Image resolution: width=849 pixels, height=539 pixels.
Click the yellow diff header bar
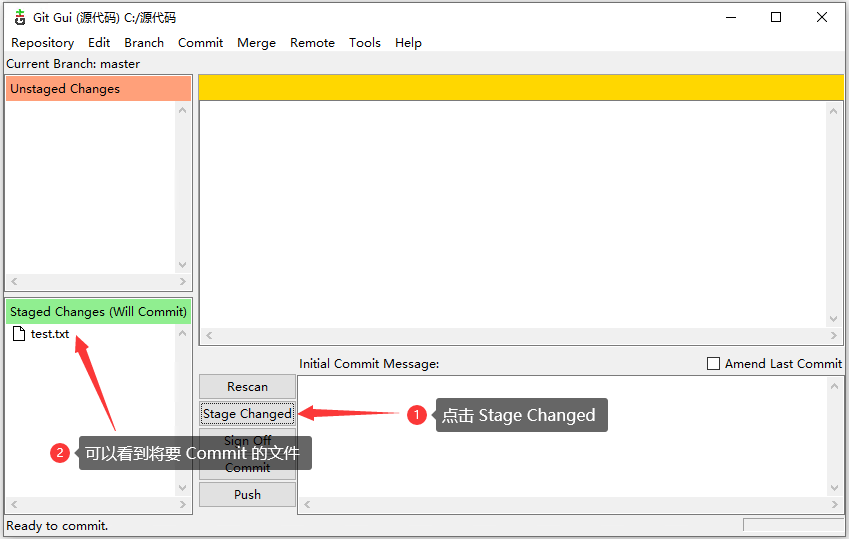(521, 88)
